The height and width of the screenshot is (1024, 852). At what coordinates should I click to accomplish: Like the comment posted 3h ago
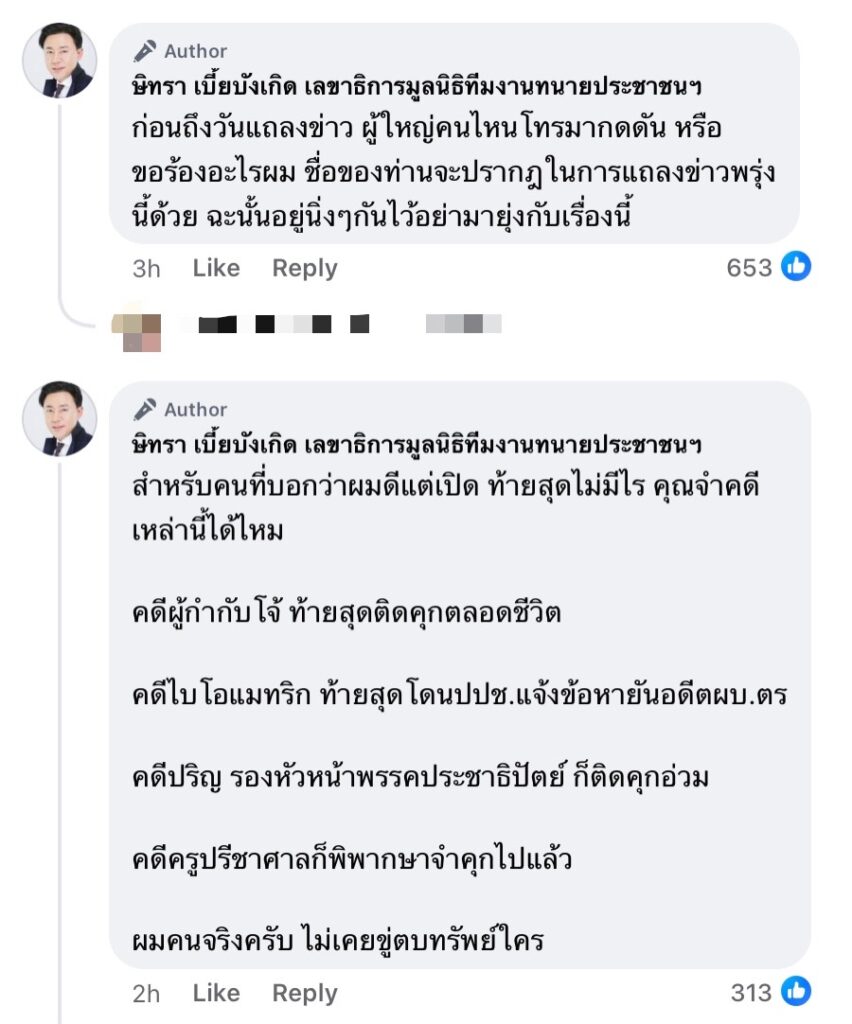click(x=216, y=268)
